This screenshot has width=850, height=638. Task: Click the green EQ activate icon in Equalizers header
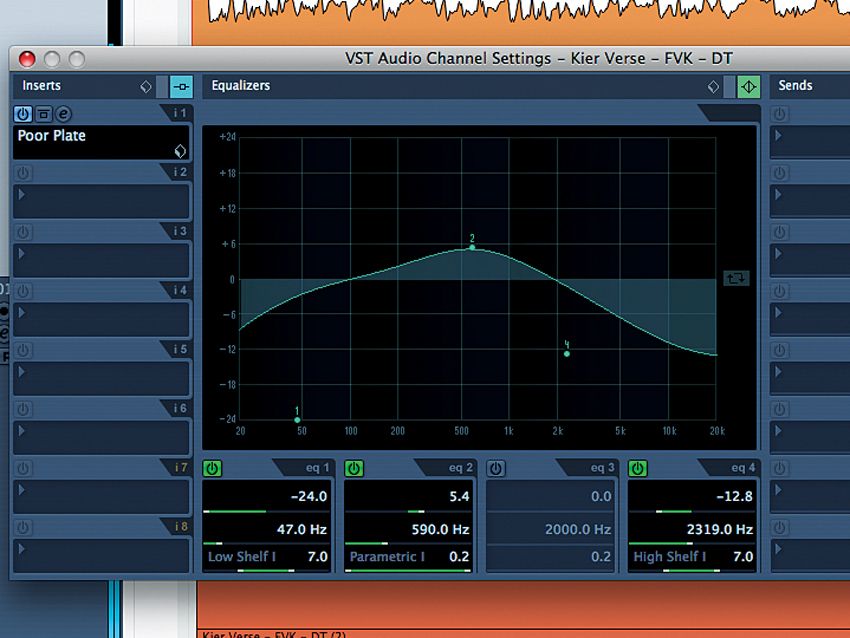coord(747,86)
